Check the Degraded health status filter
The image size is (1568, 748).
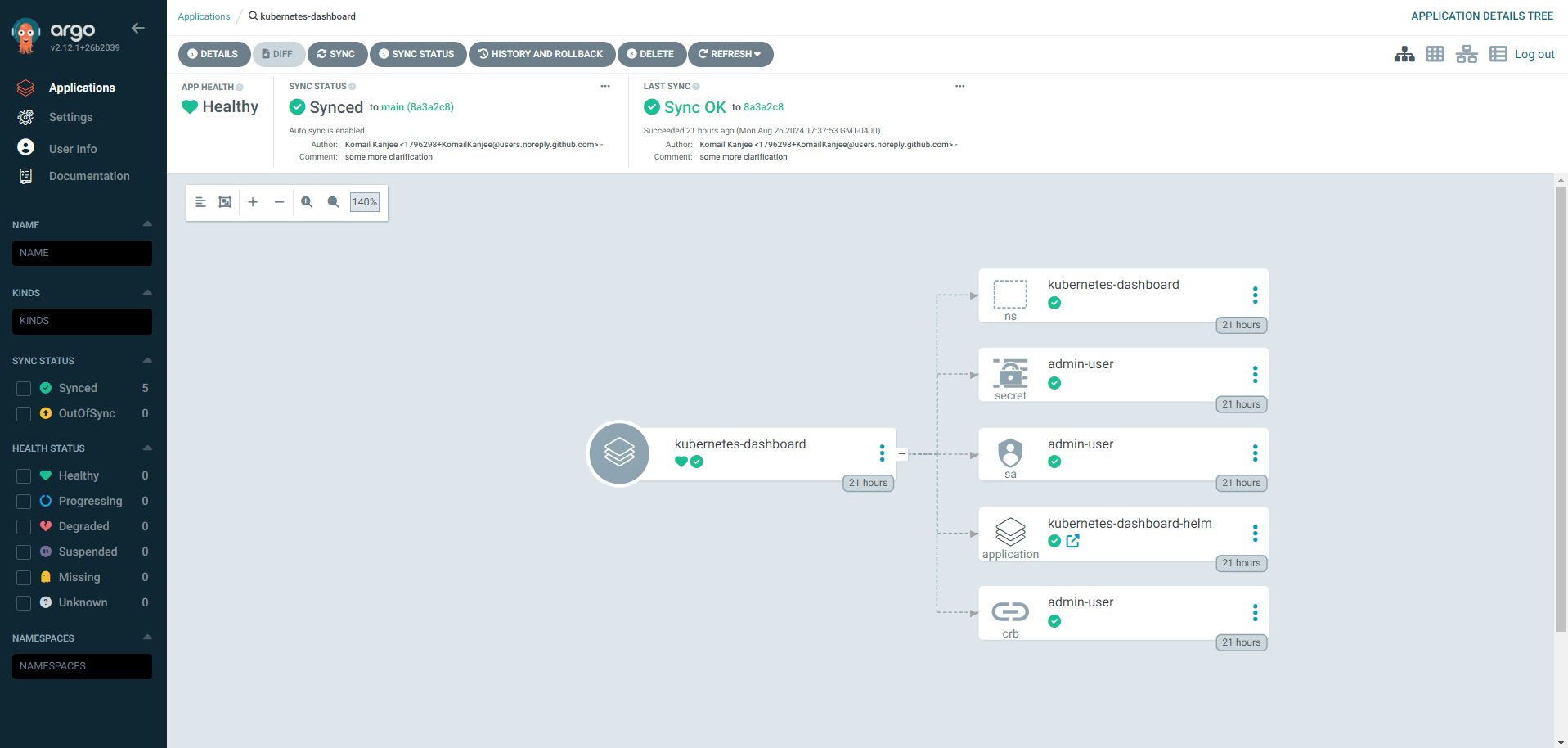tap(24, 527)
